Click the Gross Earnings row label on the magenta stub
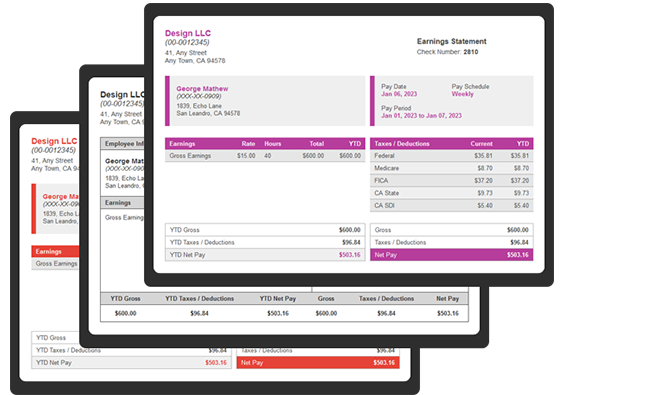 [x=190, y=156]
